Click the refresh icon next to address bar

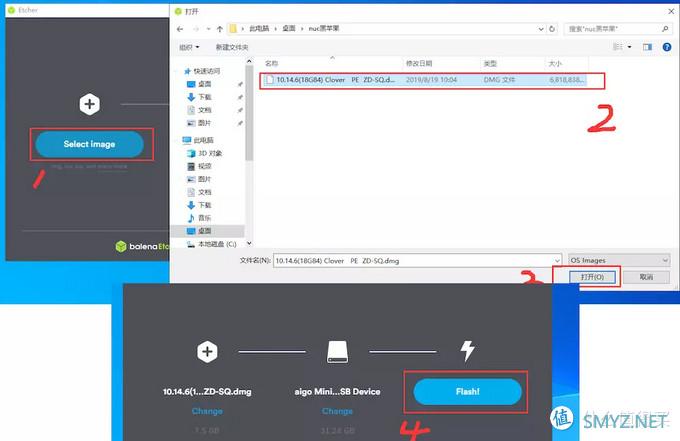coord(552,29)
